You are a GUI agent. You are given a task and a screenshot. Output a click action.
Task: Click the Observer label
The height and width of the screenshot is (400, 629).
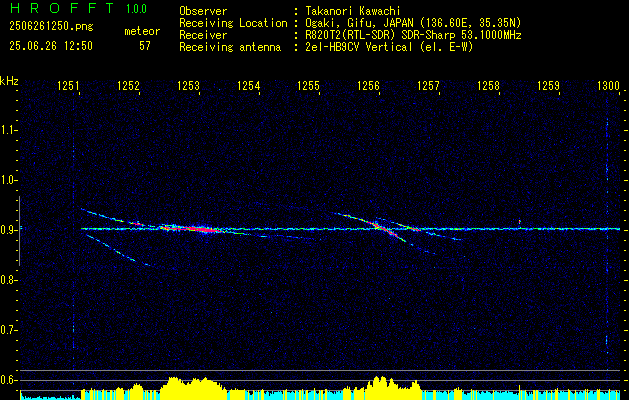203,11
